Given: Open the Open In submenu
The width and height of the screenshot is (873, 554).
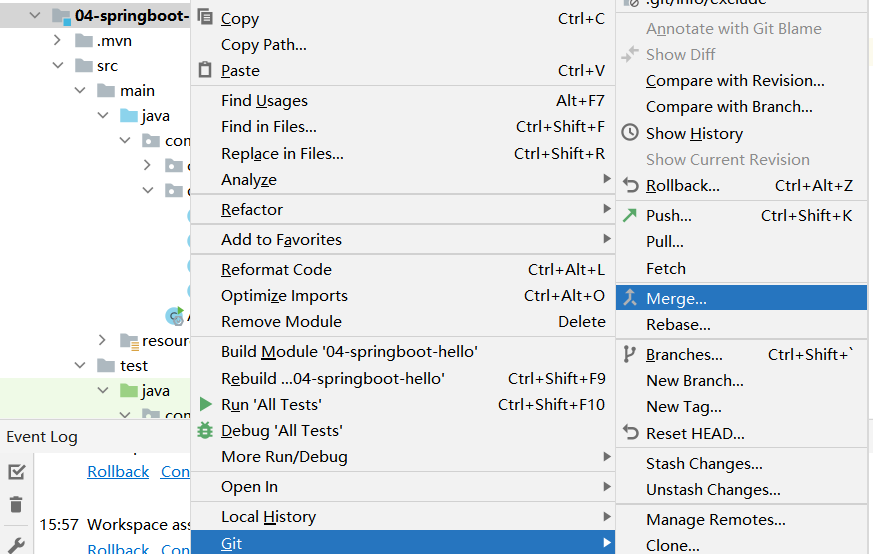Looking at the screenshot, I should 403,487.
